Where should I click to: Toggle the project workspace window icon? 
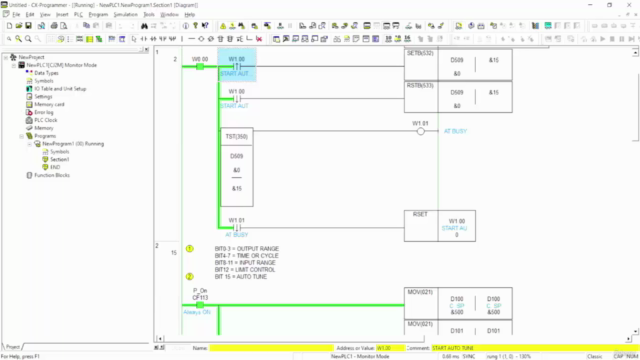pos(276,39)
